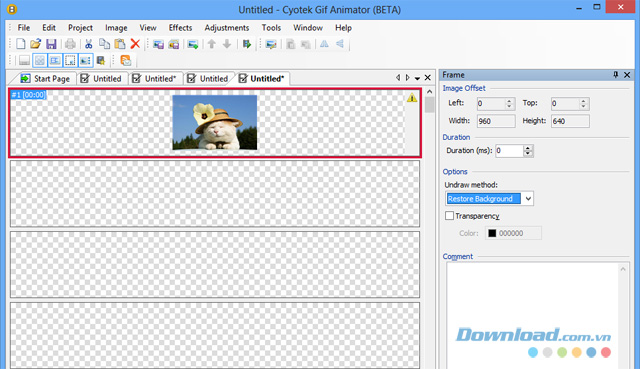The height and width of the screenshot is (369, 640).
Task: Click the second add-frame image icon with folder
Action: [174, 44]
